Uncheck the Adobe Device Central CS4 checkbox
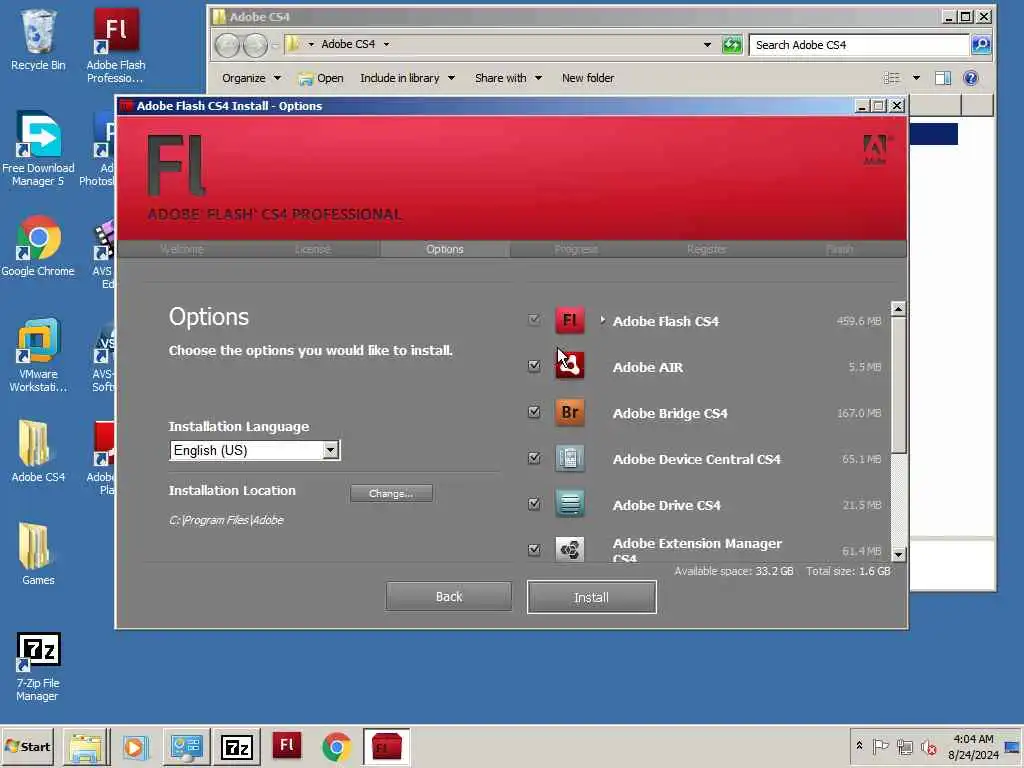This screenshot has width=1024, height=768. click(534, 458)
